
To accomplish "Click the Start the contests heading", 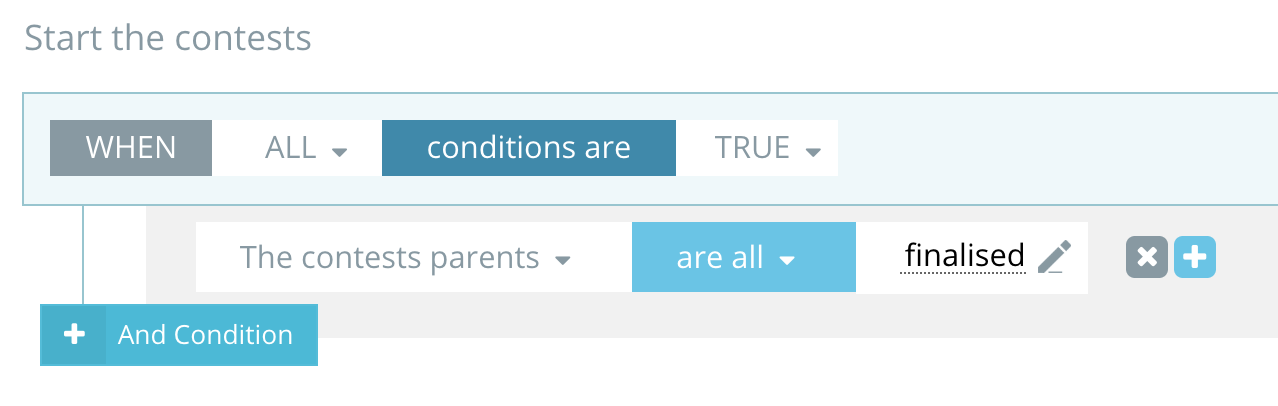I will [x=168, y=38].
